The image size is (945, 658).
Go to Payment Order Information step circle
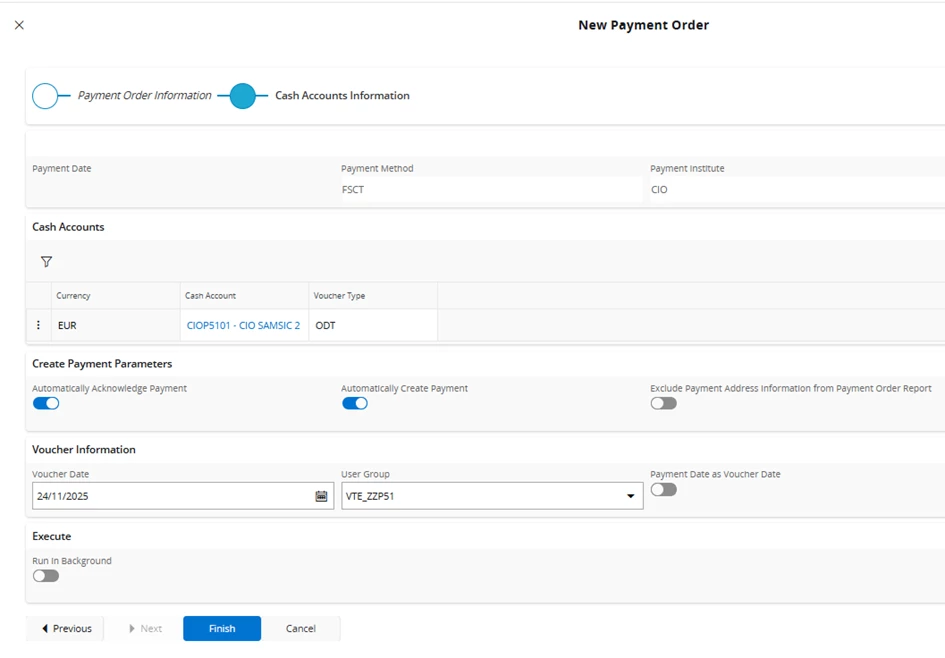[x=45, y=96]
